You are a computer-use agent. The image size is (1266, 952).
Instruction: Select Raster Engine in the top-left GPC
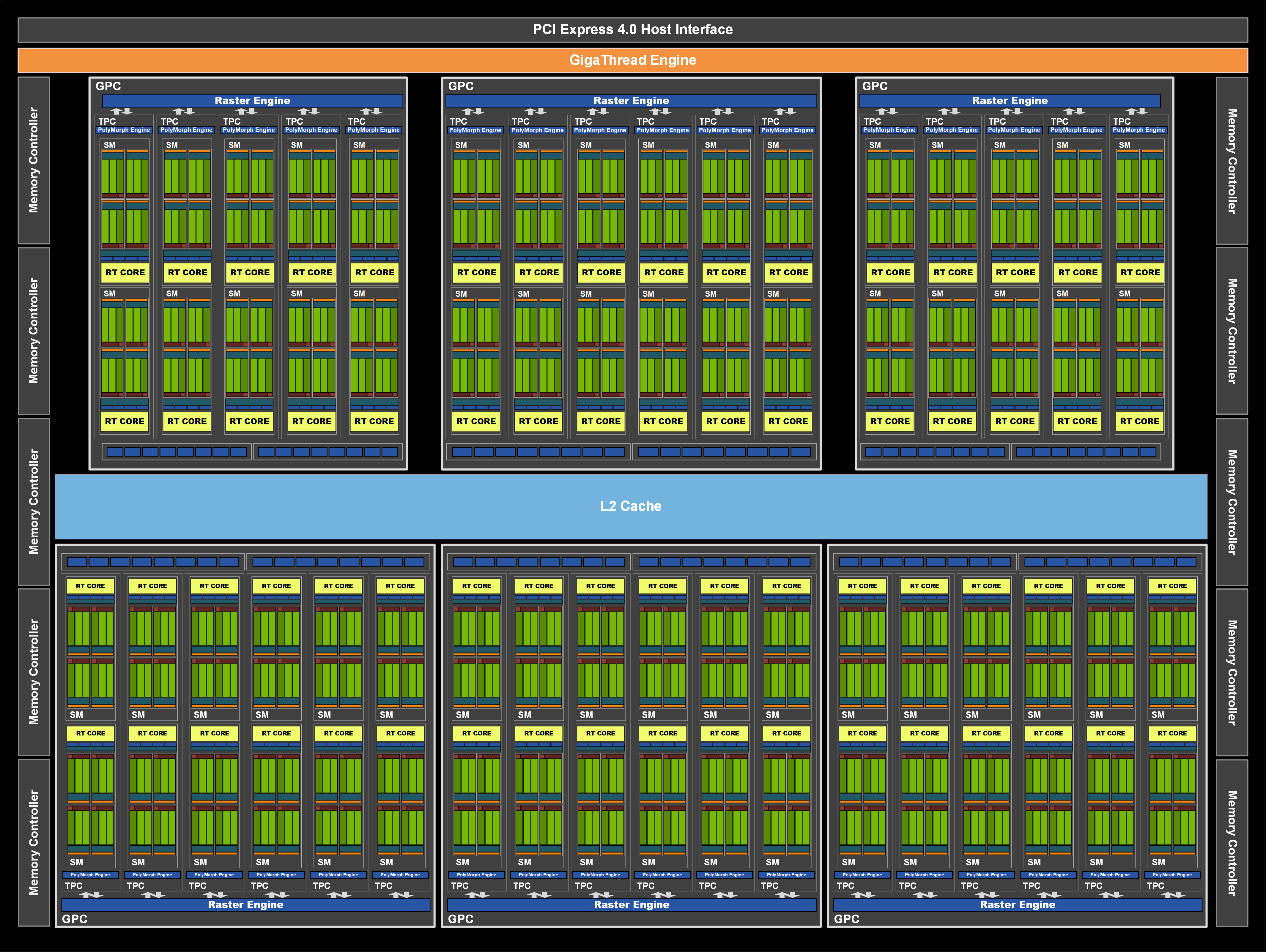[252, 101]
